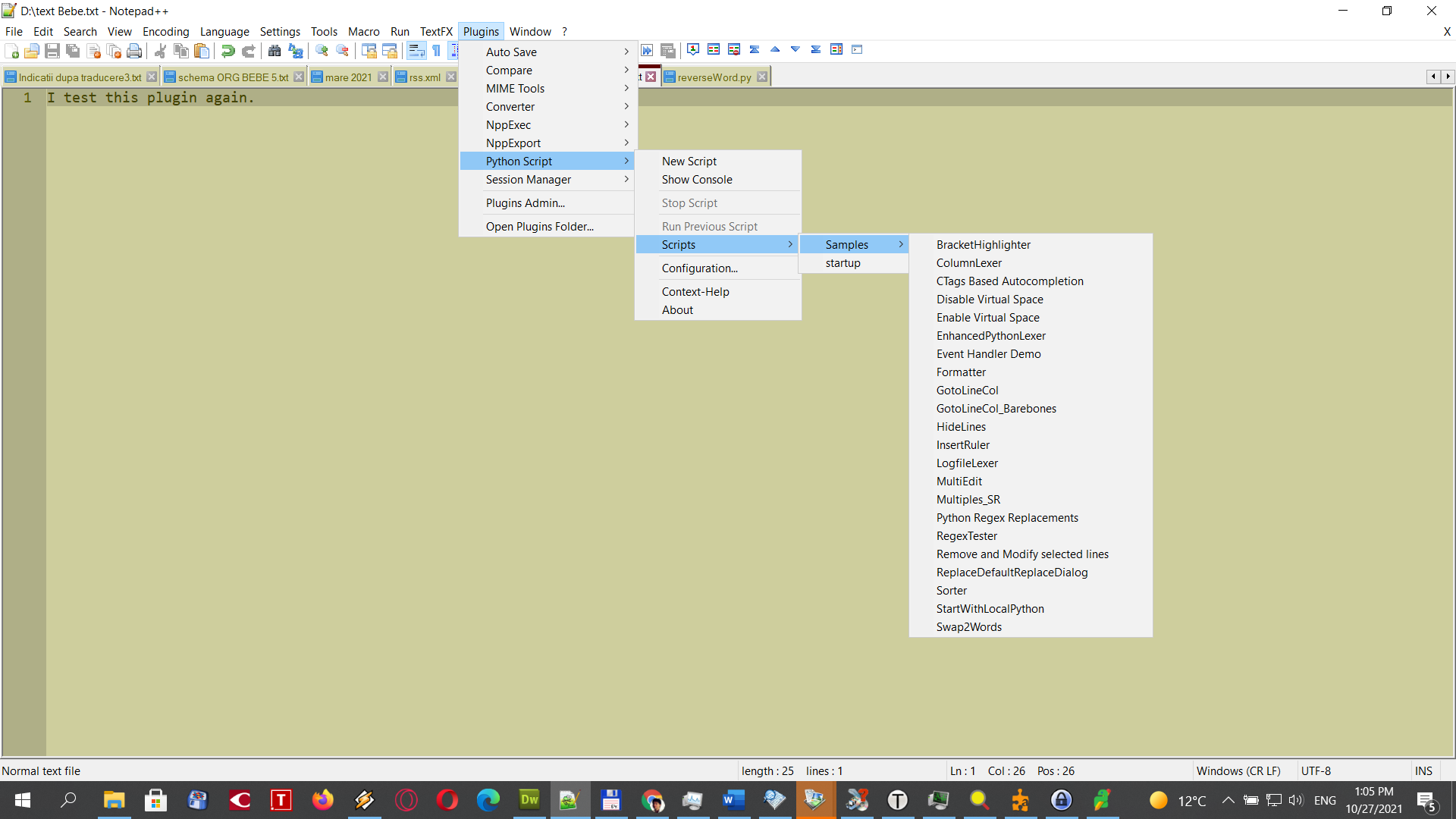Click the Print toolbar icon
The height and width of the screenshot is (819, 1456).
click(x=134, y=51)
